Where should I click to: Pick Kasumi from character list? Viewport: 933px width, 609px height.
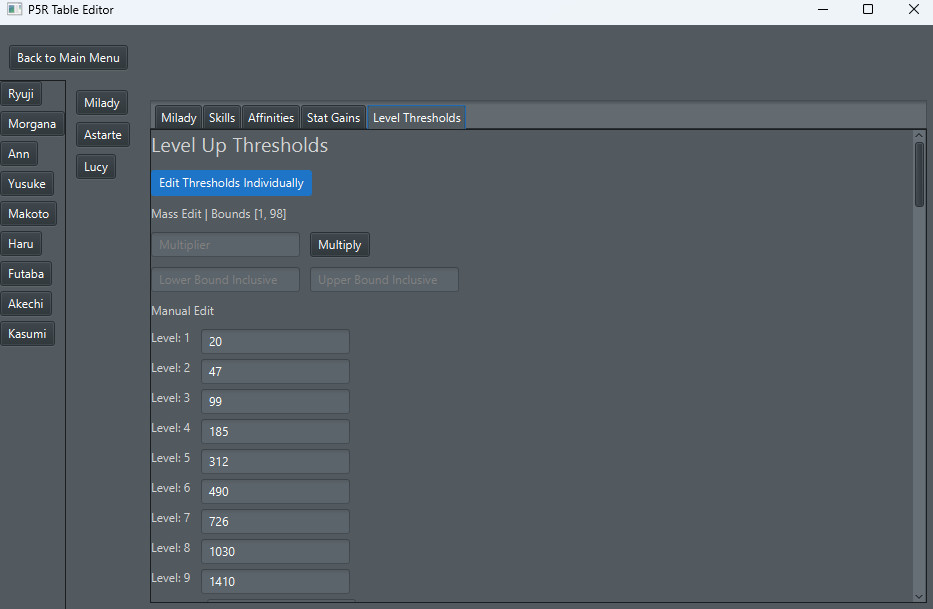pos(27,334)
